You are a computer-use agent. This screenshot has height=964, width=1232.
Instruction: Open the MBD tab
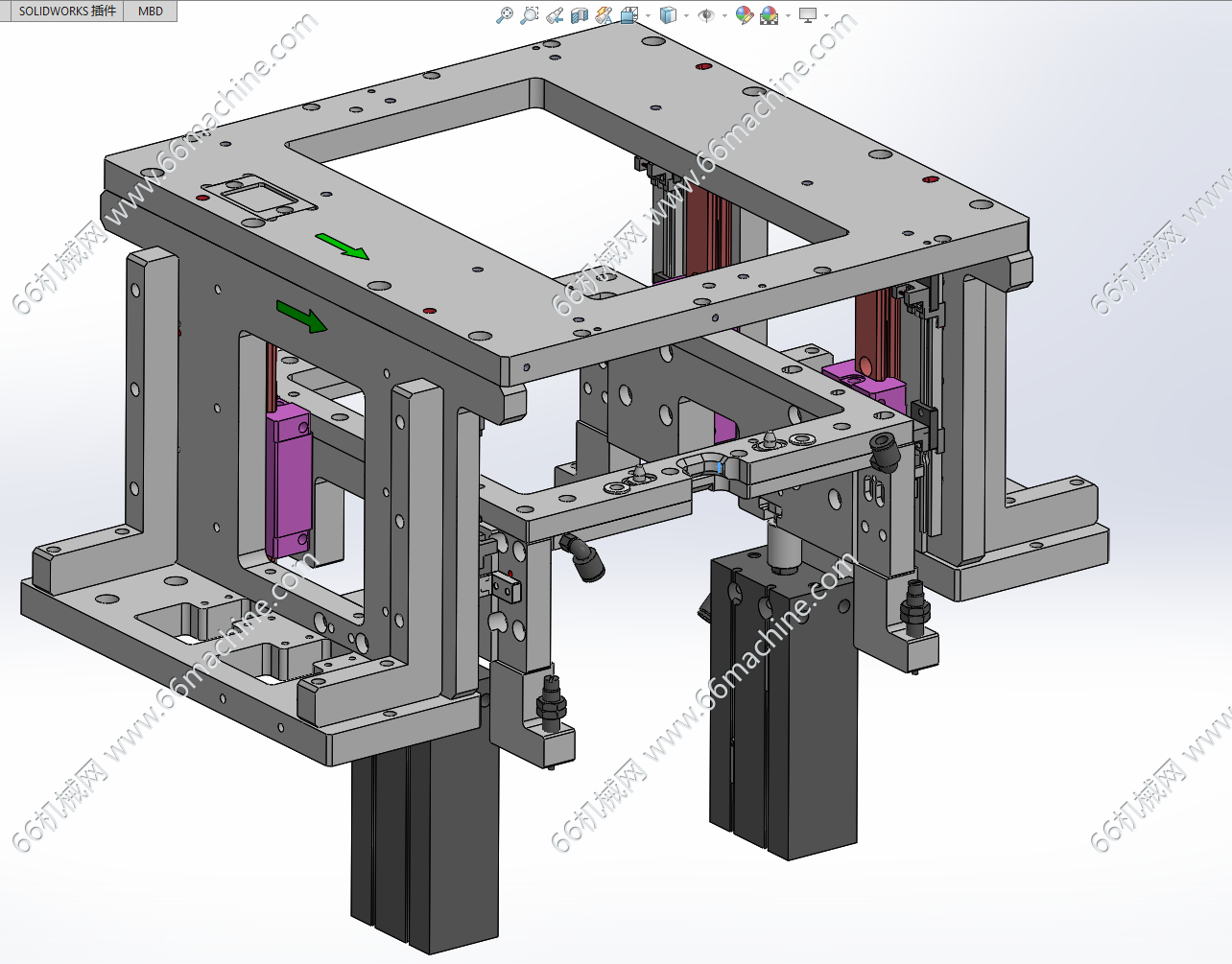tap(151, 12)
